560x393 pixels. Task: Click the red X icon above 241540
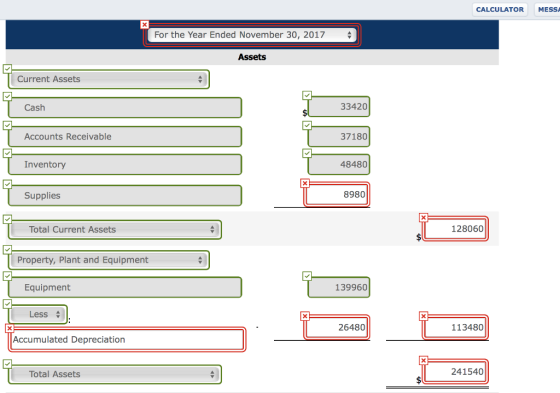tap(423, 360)
